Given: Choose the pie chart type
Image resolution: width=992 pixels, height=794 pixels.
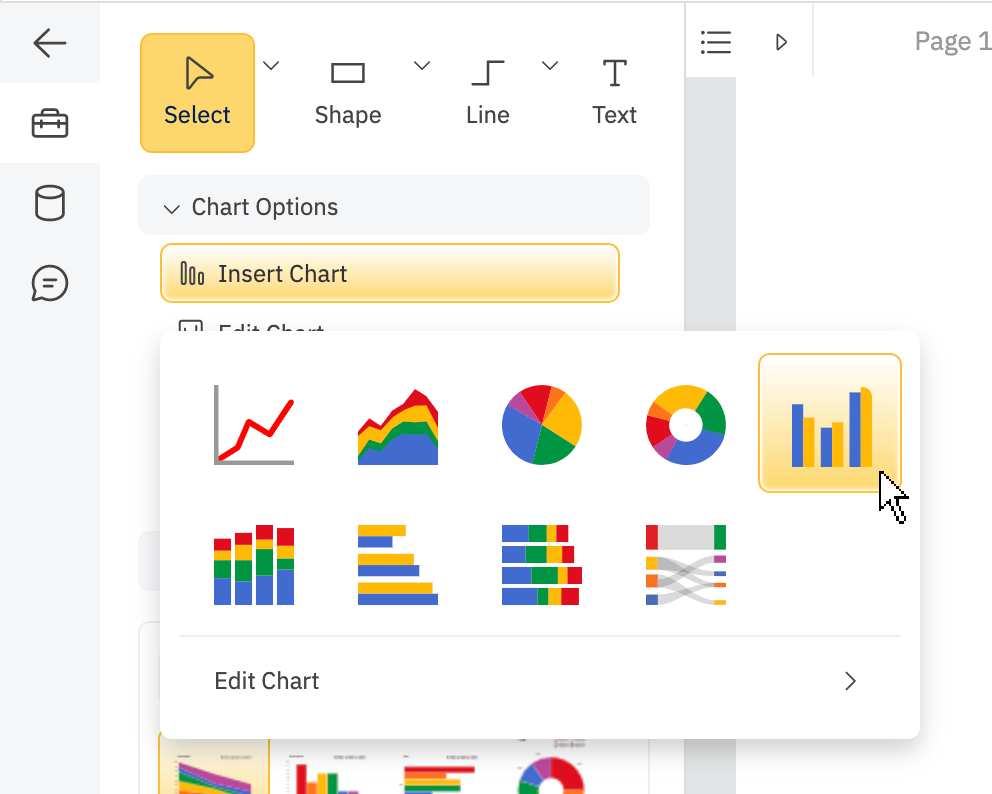Looking at the screenshot, I should [x=541, y=424].
